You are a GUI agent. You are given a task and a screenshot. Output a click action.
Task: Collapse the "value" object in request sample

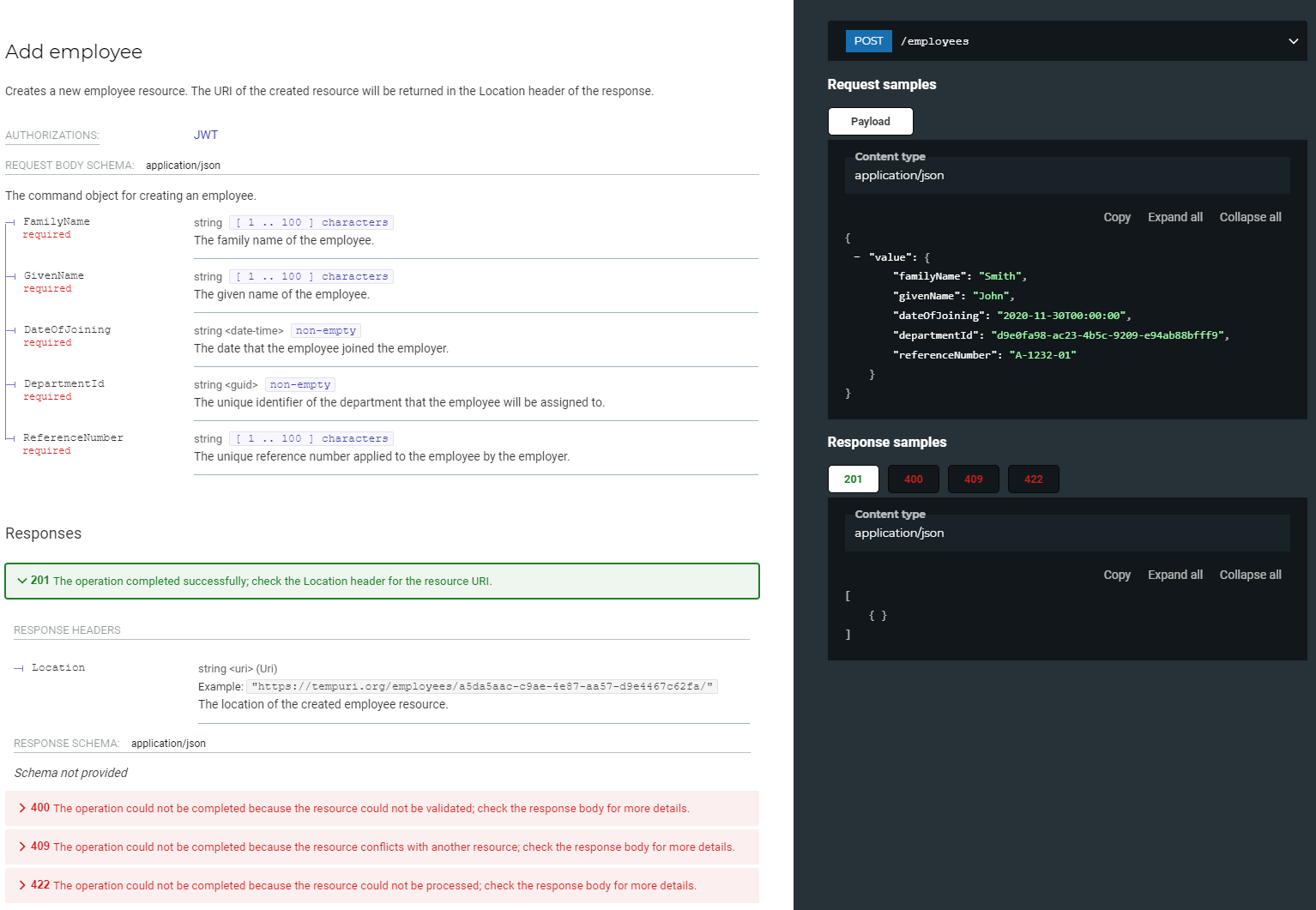tap(857, 256)
